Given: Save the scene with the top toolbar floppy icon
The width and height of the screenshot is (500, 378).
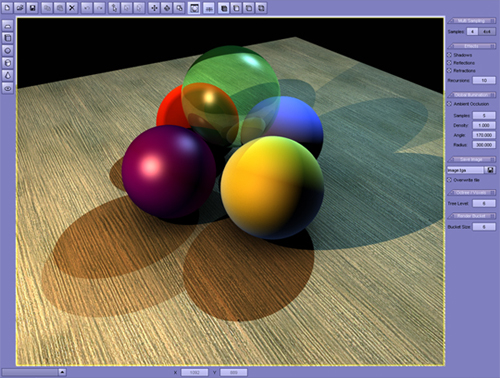Looking at the screenshot, I should 32,7.
